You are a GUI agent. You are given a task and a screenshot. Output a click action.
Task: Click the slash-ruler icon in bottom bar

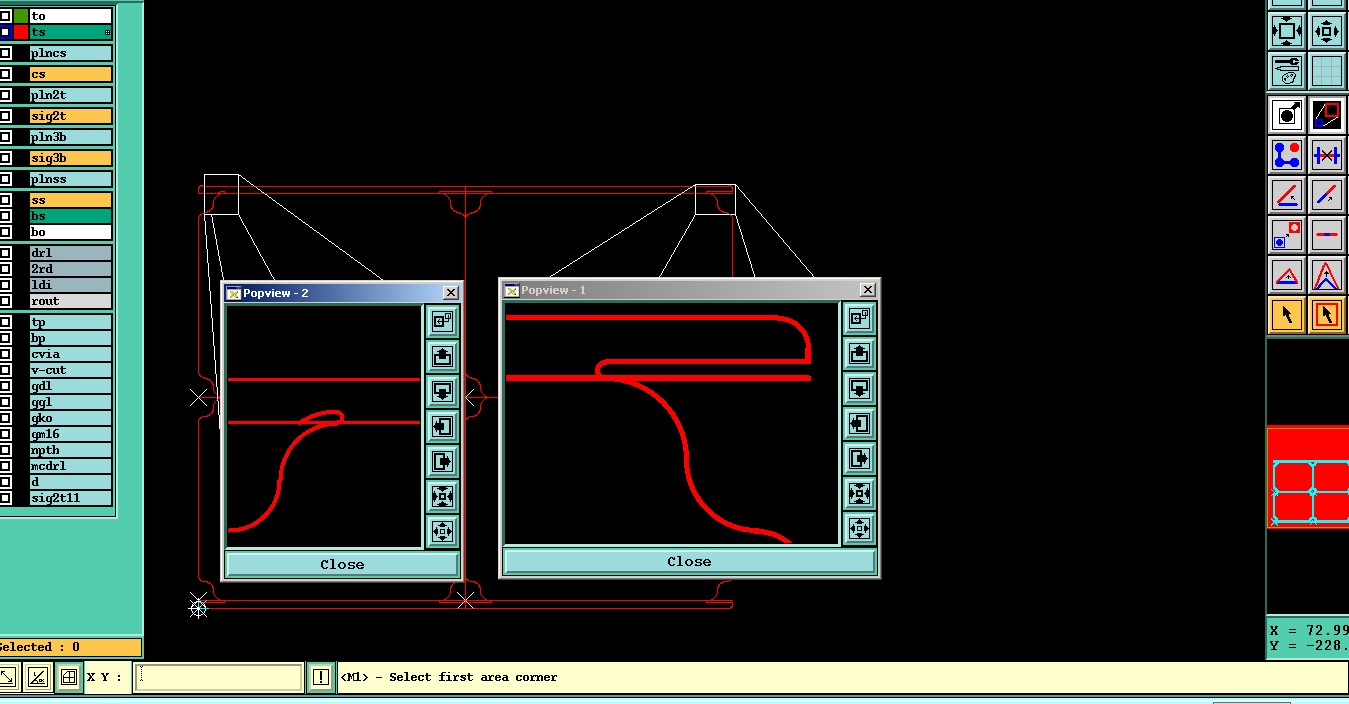[37, 677]
